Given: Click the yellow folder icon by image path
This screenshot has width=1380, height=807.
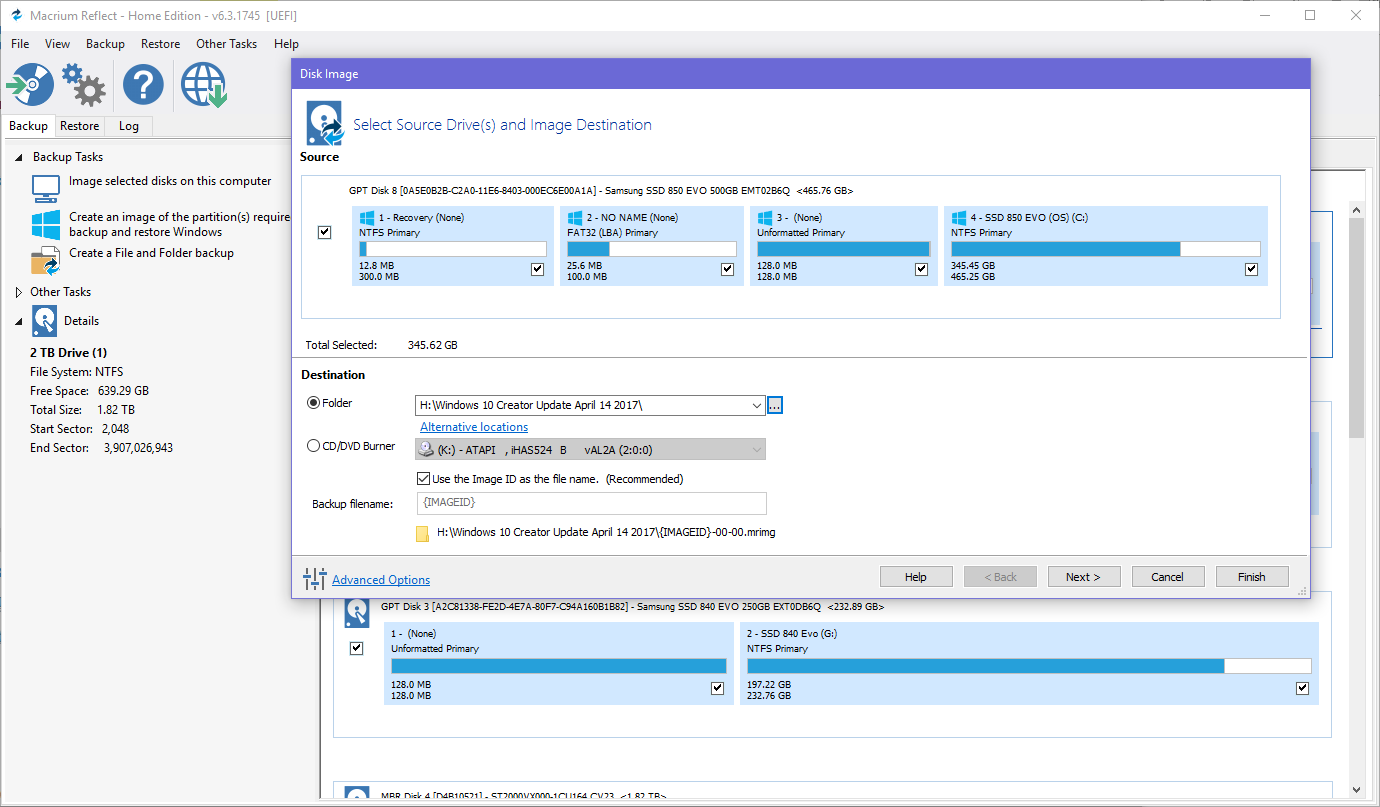Looking at the screenshot, I should pos(422,533).
